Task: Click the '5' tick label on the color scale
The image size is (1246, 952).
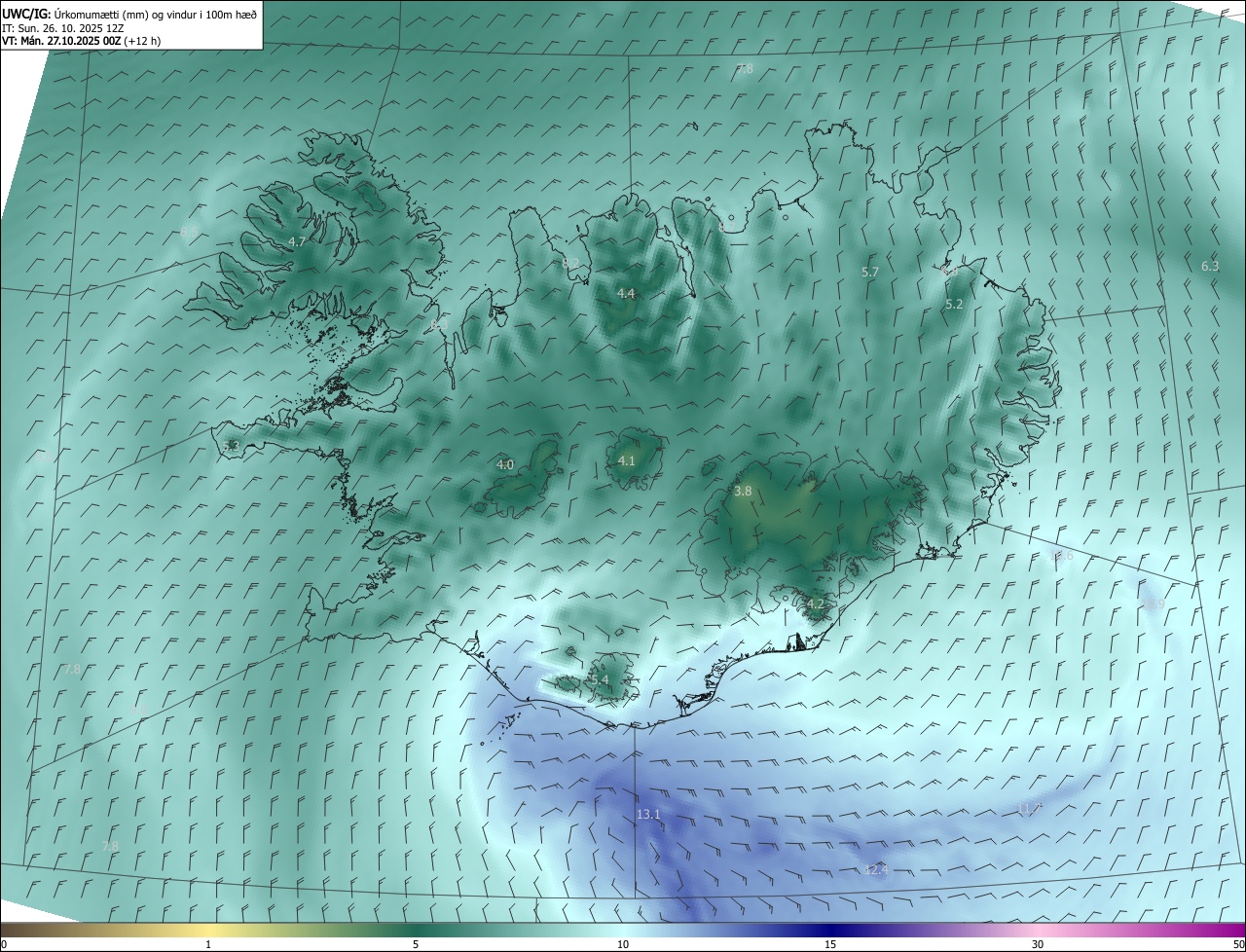Action: point(416,944)
